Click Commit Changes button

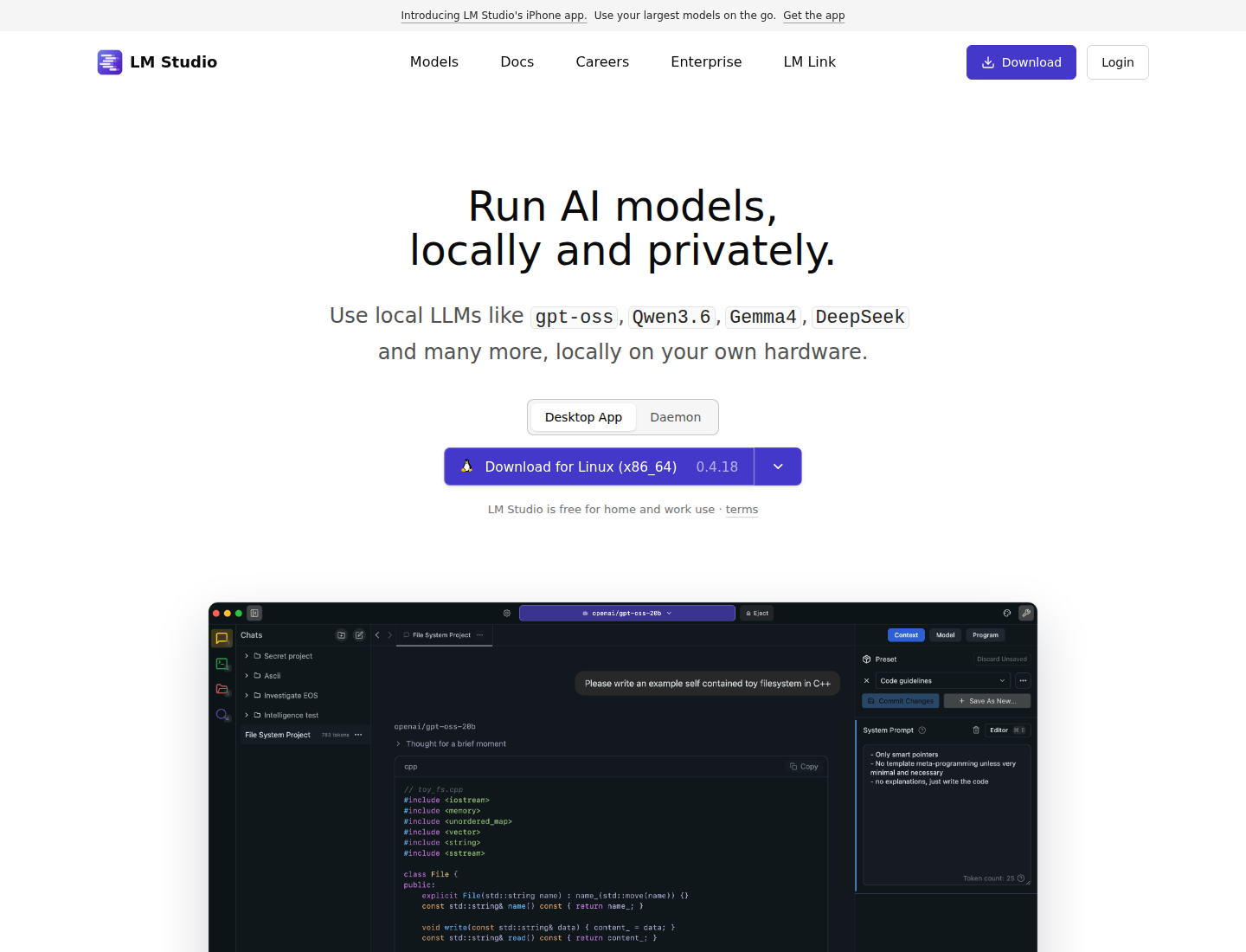point(901,701)
